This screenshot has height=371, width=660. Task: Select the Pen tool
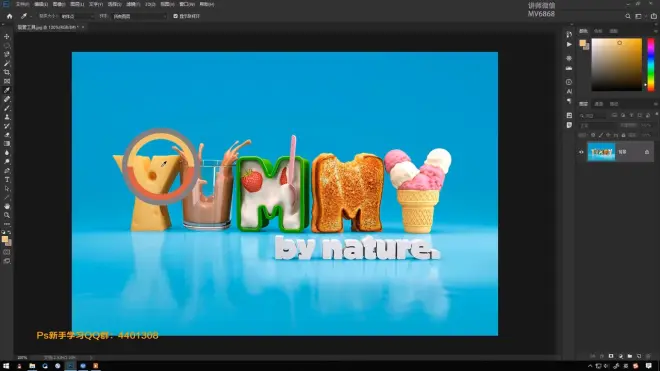point(7,171)
